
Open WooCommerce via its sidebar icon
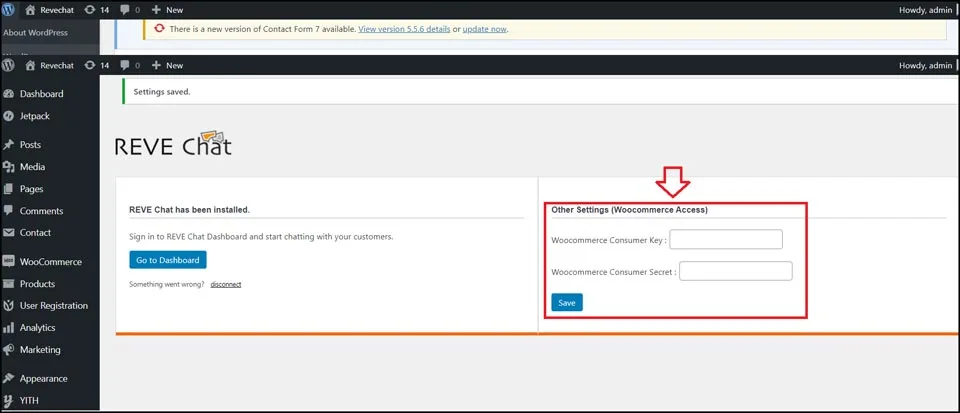tap(9, 262)
